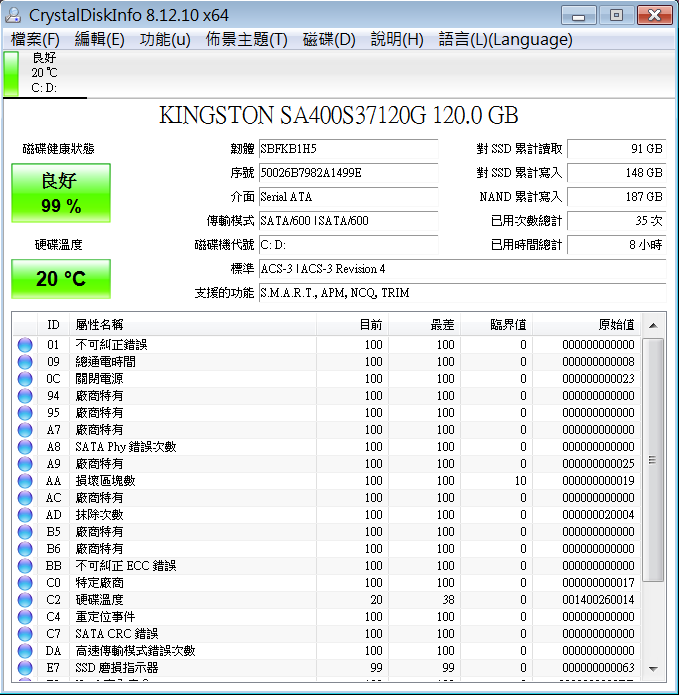This screenshot has width=679, height=695.
Task: Open the 編輯(E) menu
Action: pyautogui.click(x=99, y=39)
